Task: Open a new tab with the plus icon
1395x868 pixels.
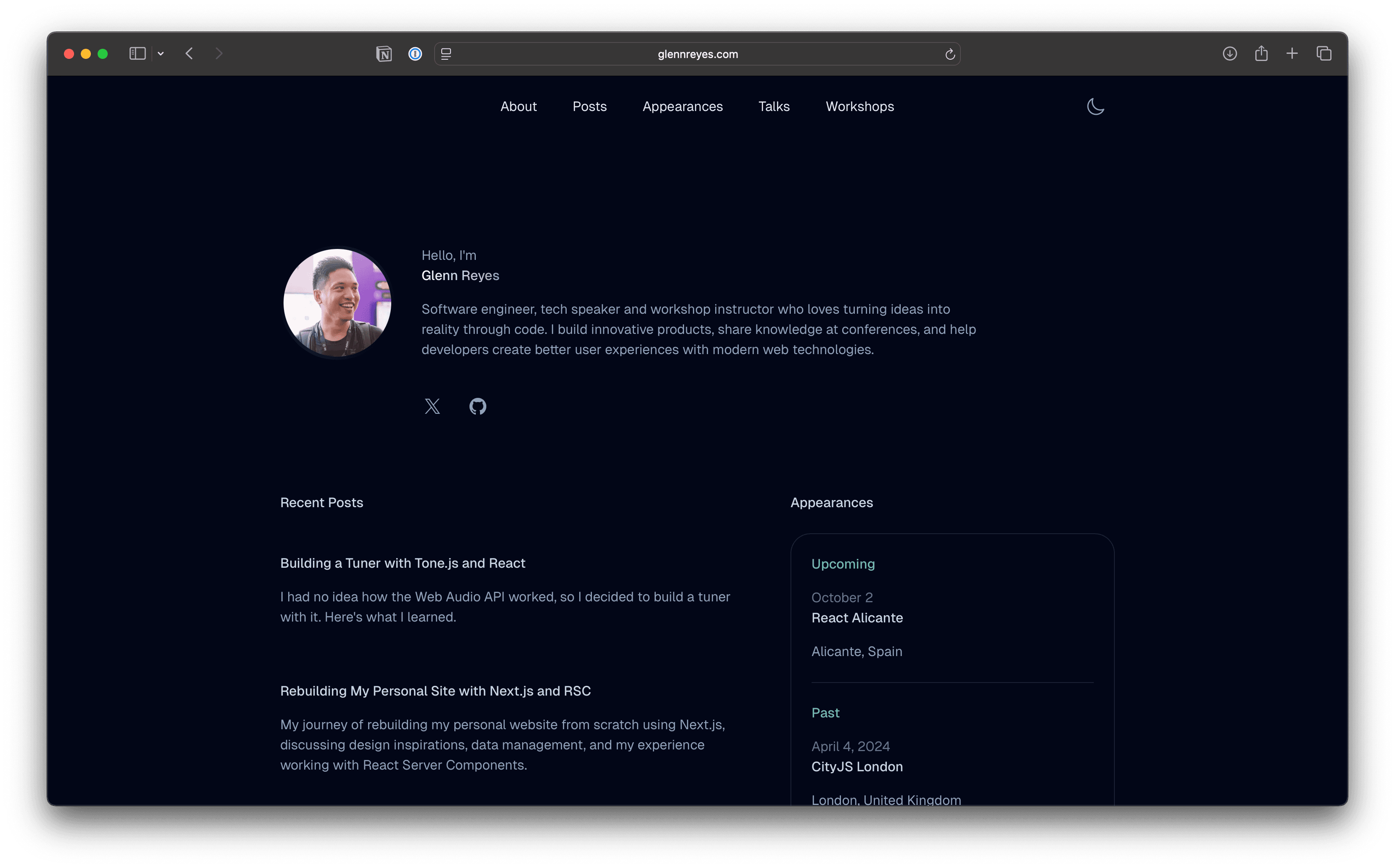Action: tap(1292, 53)
